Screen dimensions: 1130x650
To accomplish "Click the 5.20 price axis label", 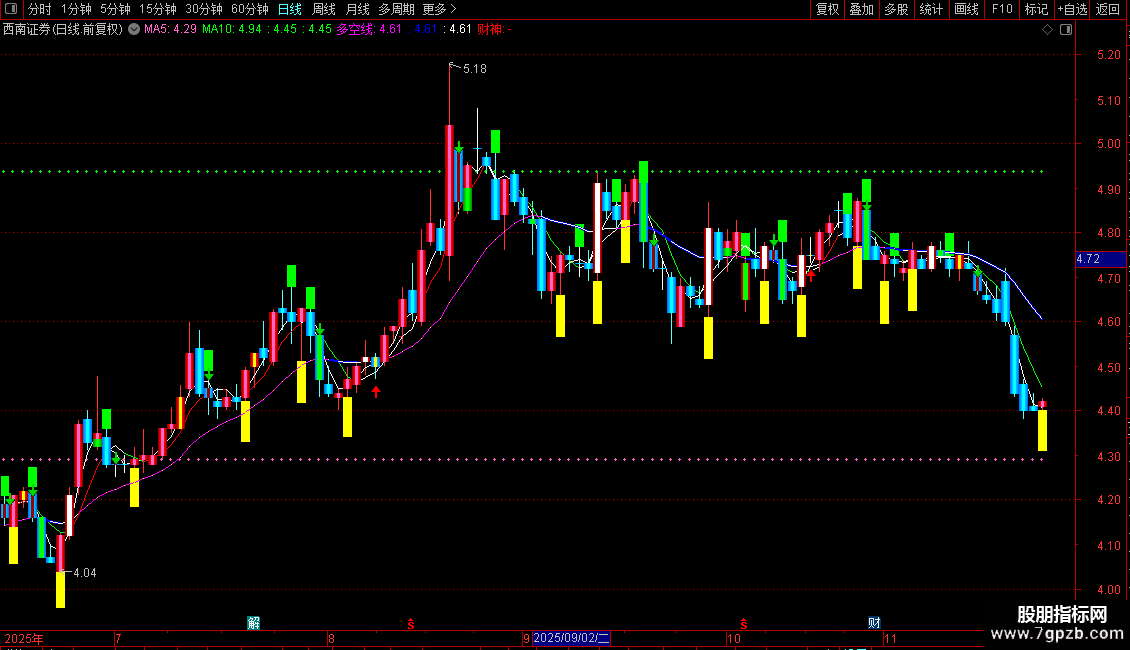I will pyautogui.click(x=1108, y=55).
